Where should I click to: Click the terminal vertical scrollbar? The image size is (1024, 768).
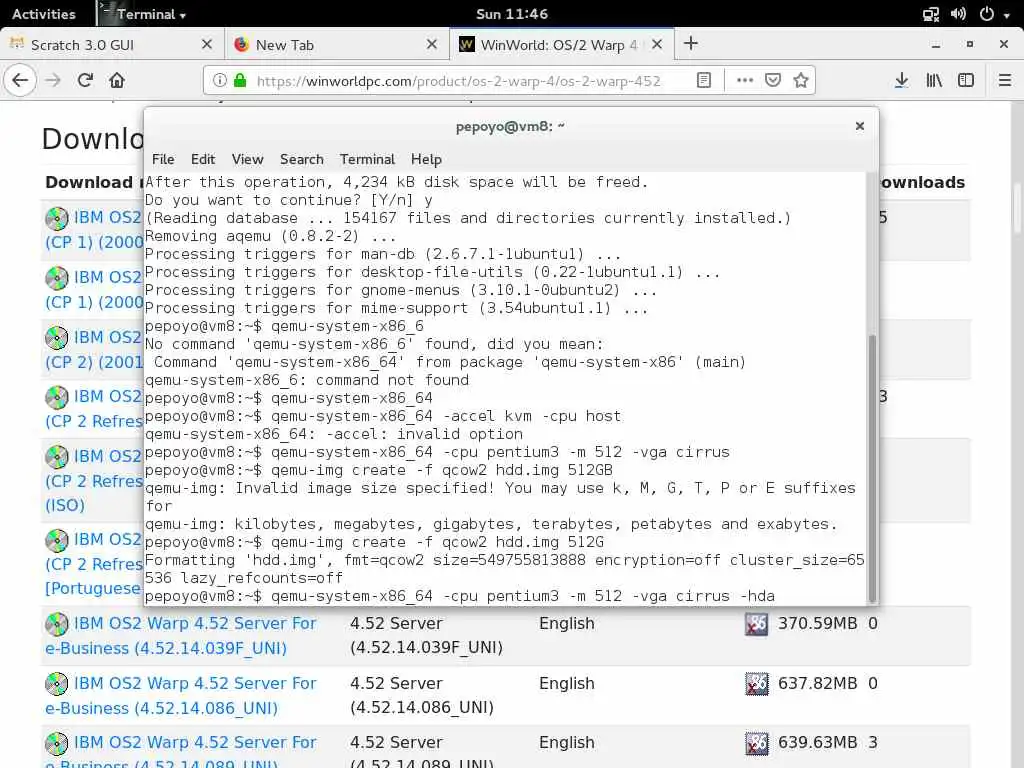point(871,469)
